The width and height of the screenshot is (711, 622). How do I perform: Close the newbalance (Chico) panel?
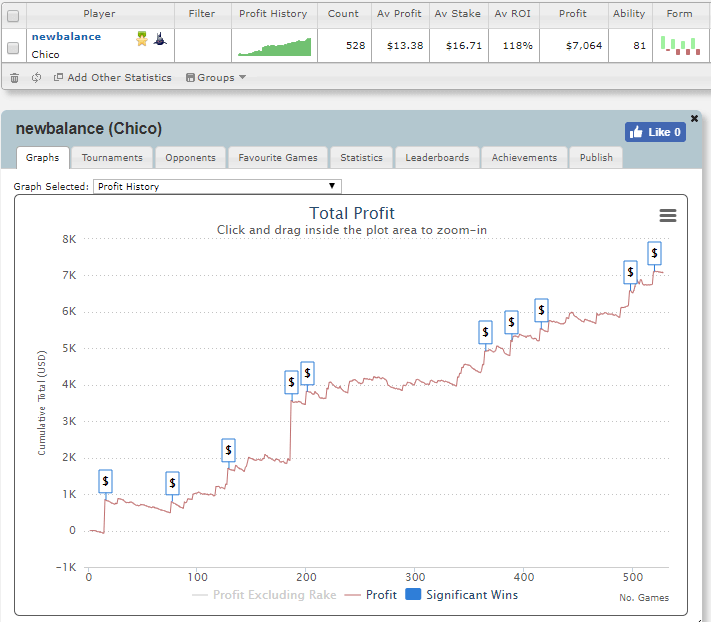694,118
